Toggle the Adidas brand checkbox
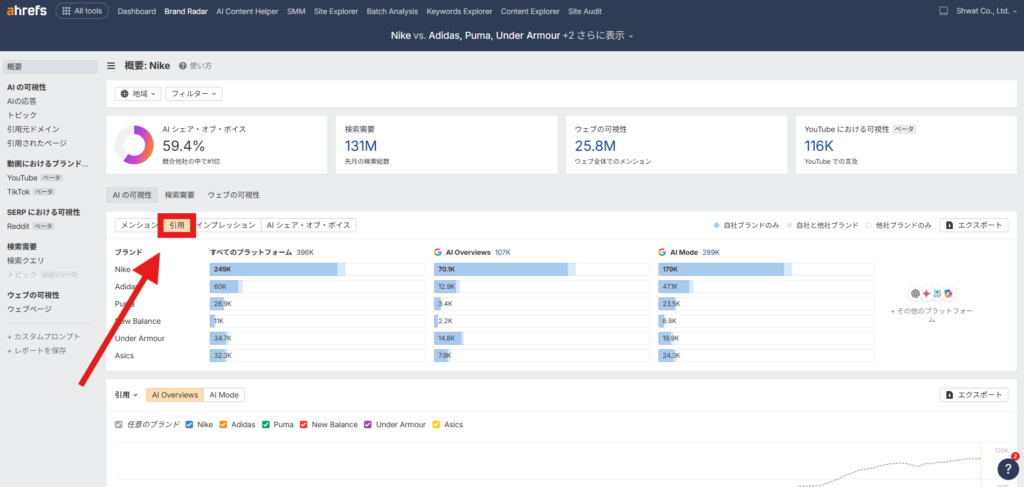1024x487 pixels. (226, 424)
